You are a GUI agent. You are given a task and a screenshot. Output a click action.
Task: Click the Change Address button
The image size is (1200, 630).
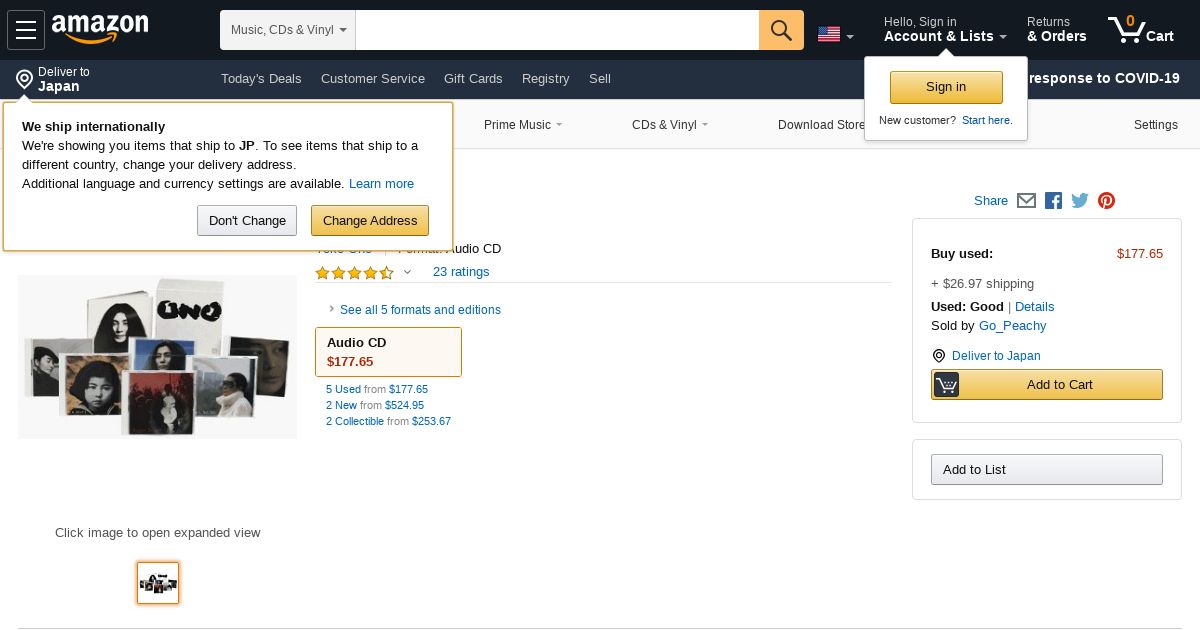coord(370,221)
